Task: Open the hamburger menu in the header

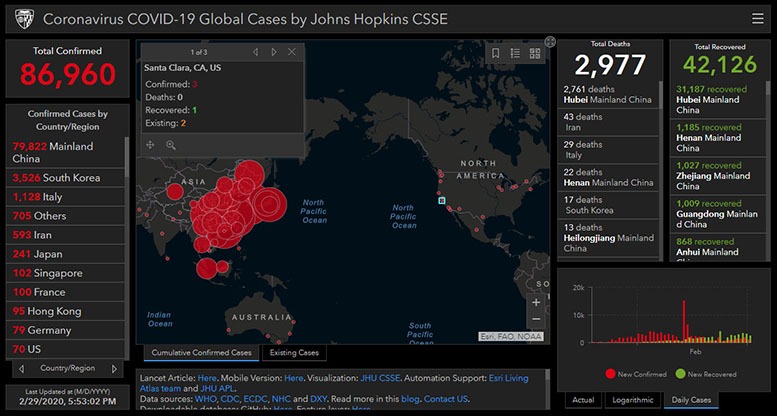Action: click(757, 18)
